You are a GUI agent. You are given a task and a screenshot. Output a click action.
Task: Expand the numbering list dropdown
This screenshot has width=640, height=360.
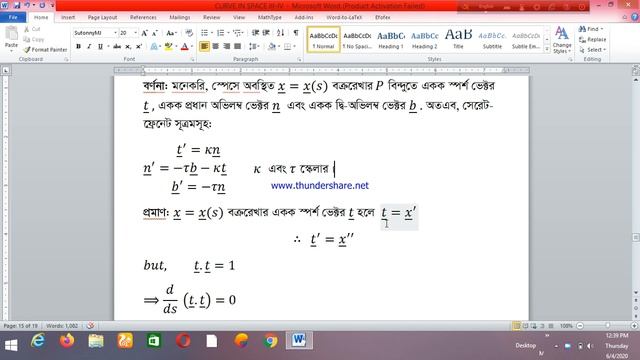click(x=228, y=33)
